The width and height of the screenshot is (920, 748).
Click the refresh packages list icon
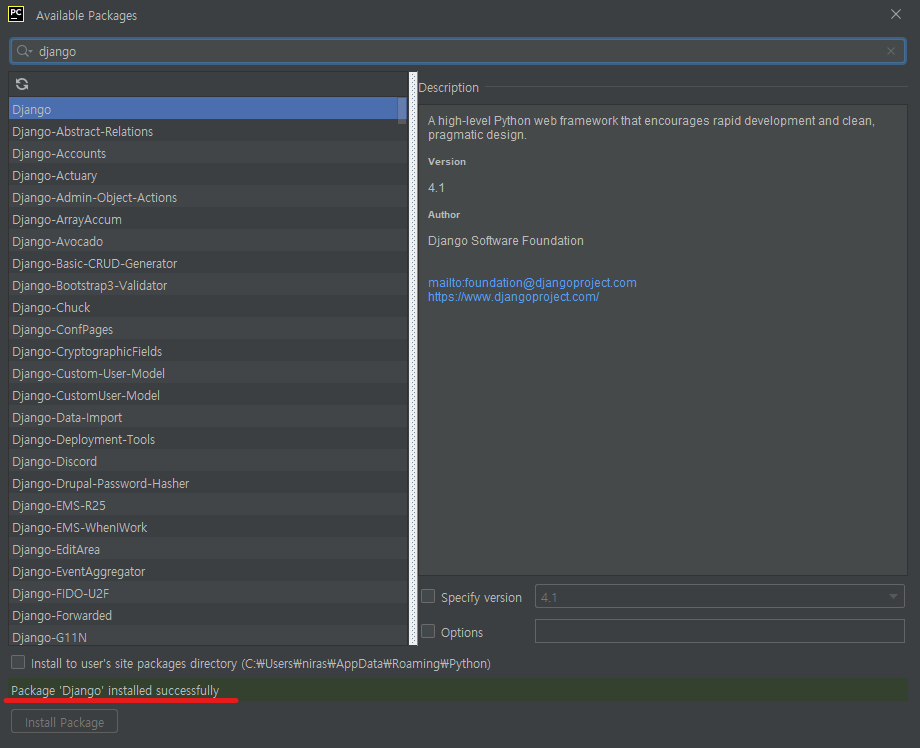[22, 84]
